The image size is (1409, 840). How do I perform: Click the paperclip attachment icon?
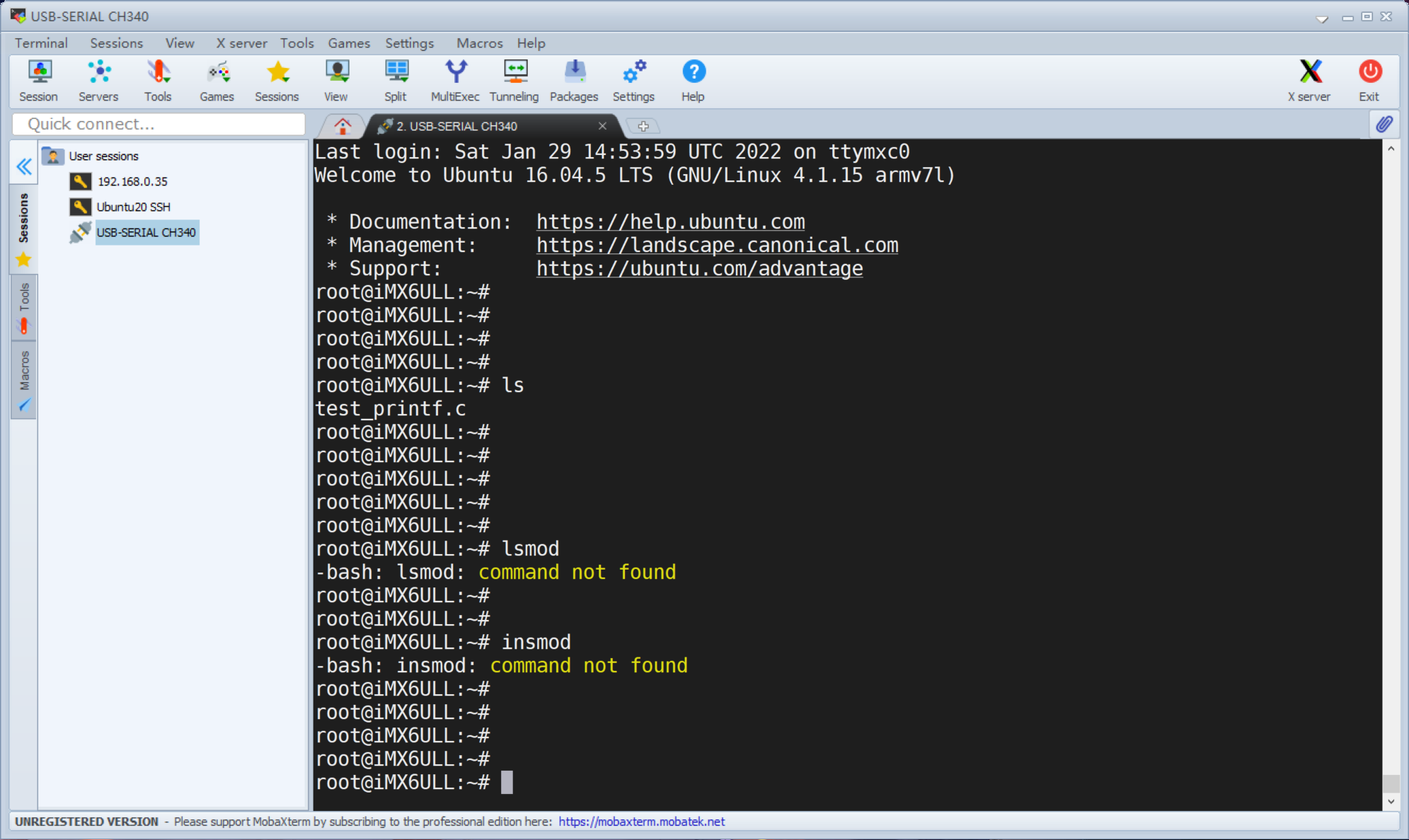click(x=1384, y=125)
